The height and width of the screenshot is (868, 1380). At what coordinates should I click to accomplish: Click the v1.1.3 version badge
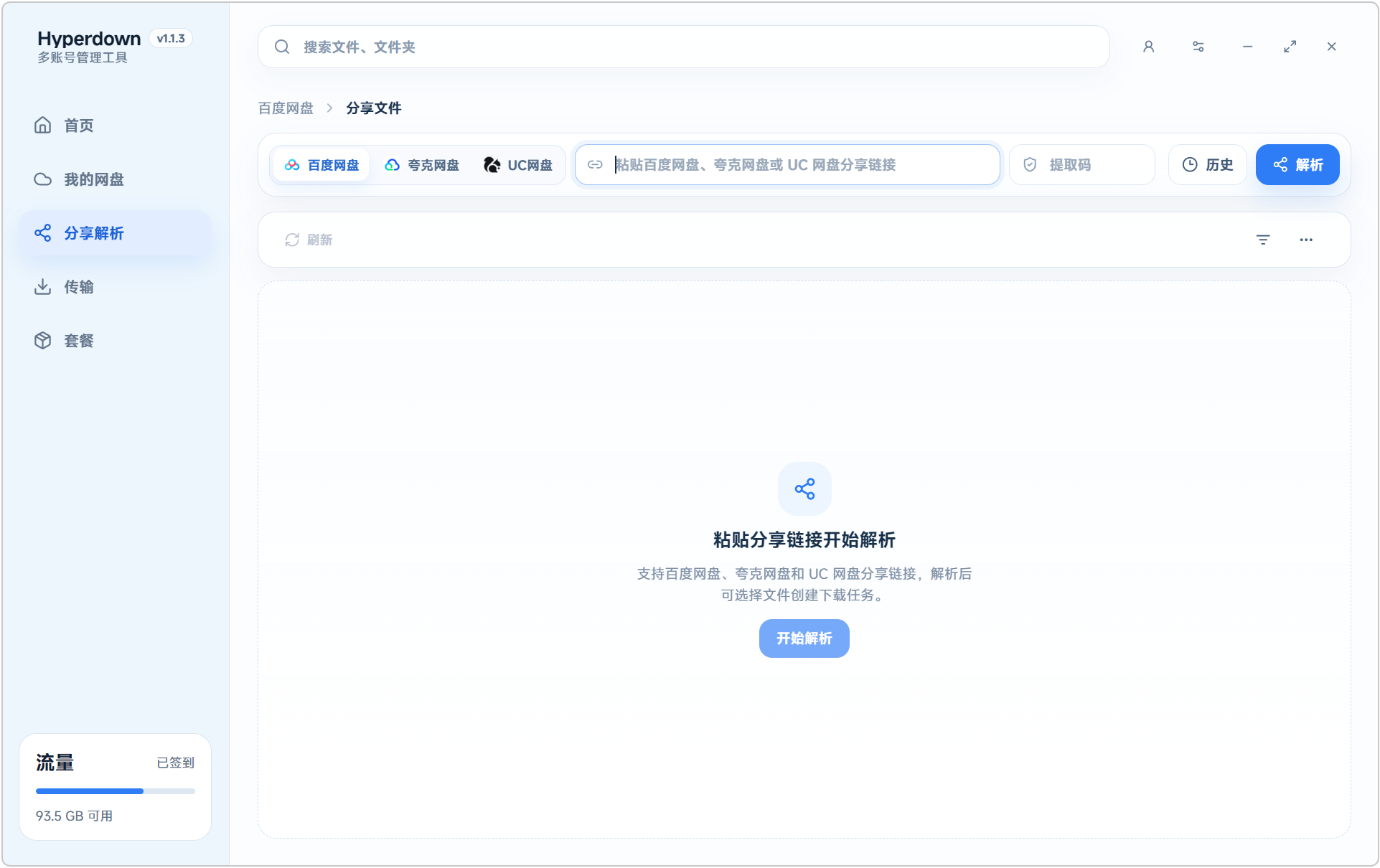pyautogui.click(x=171, y=39)
